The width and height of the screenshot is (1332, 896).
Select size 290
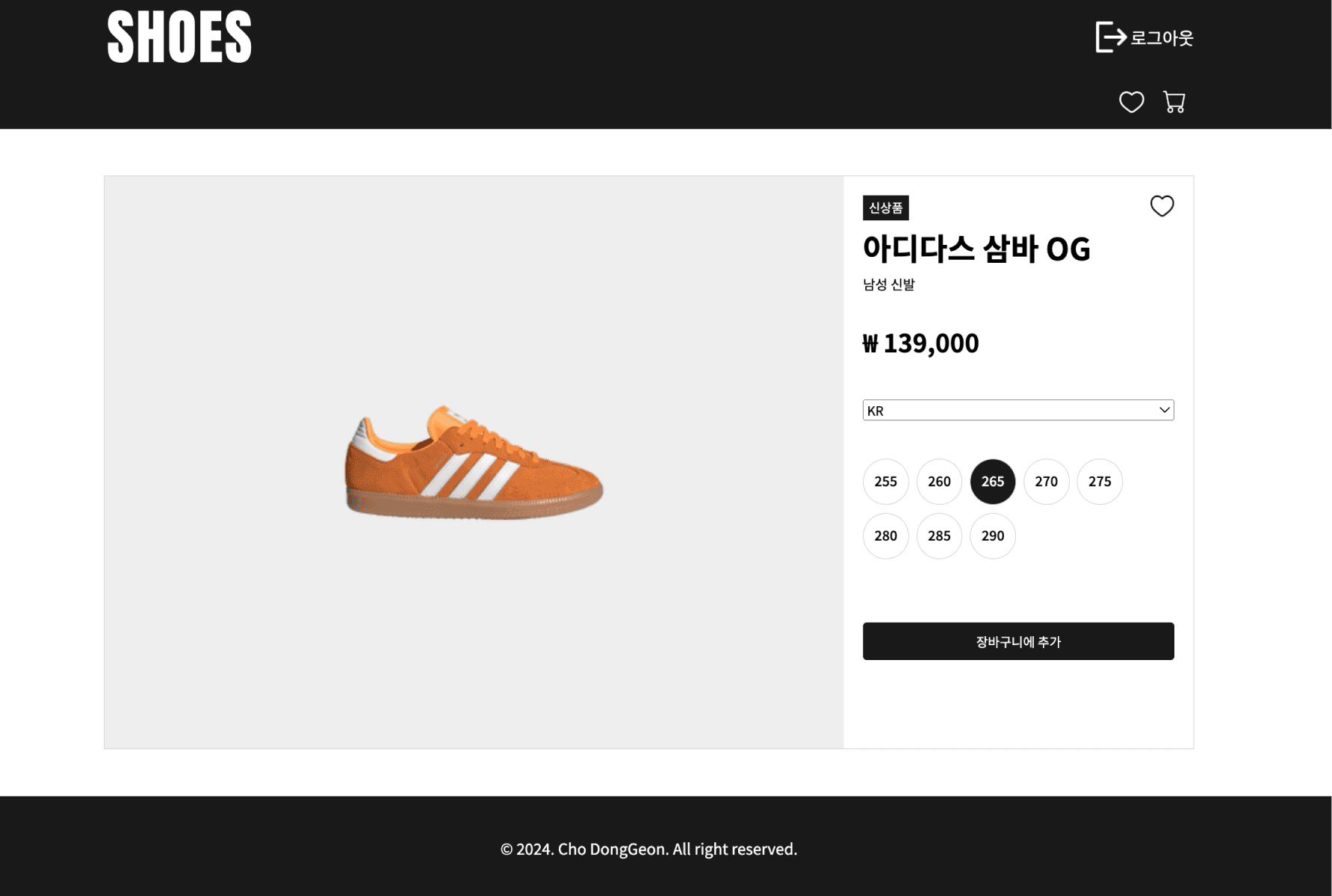click(992, 536)
